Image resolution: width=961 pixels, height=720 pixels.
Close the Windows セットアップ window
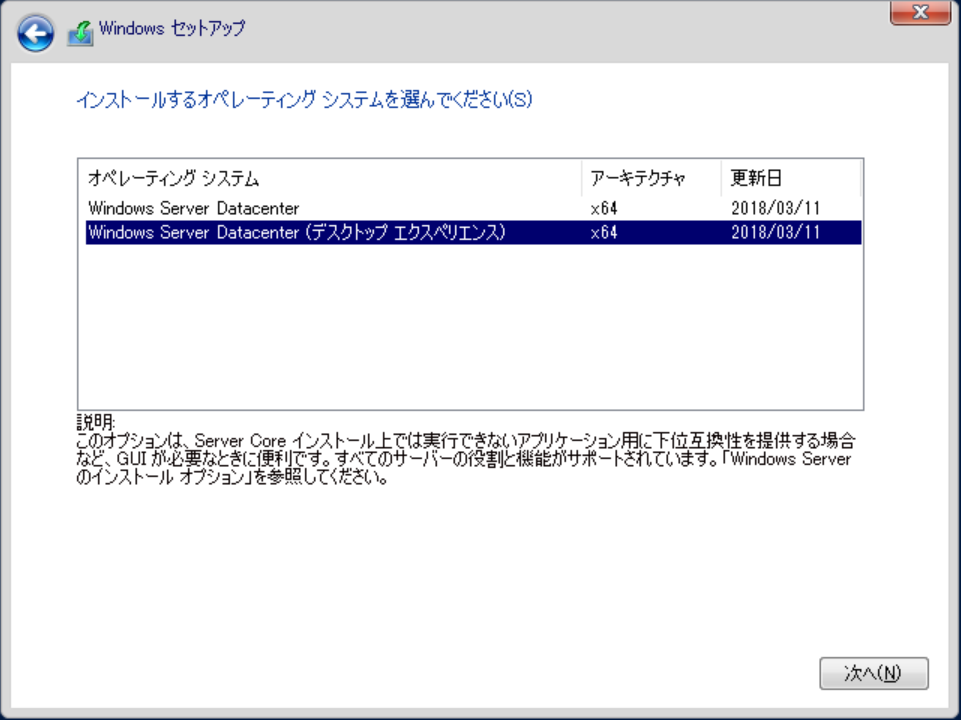pyautogui.click(x=920, y=12)
